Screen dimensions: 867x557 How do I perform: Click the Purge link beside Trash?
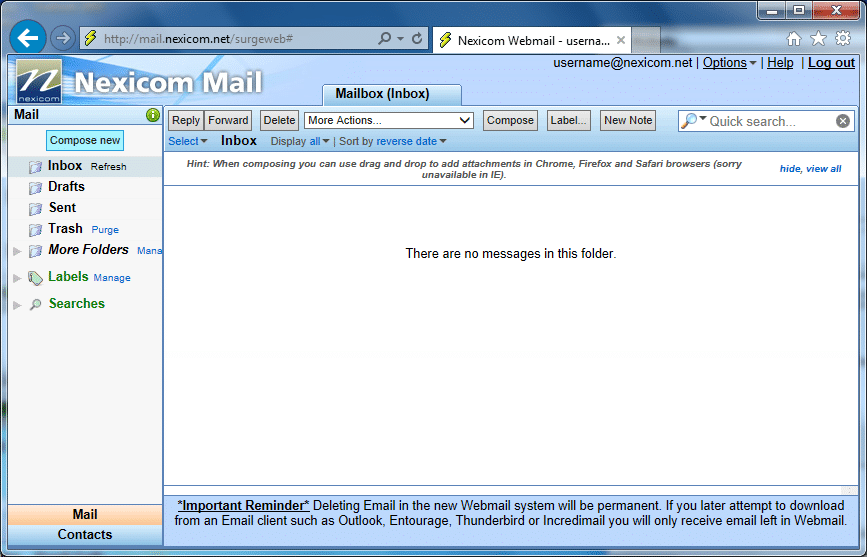pyautogui.click(x=105, y=230)
